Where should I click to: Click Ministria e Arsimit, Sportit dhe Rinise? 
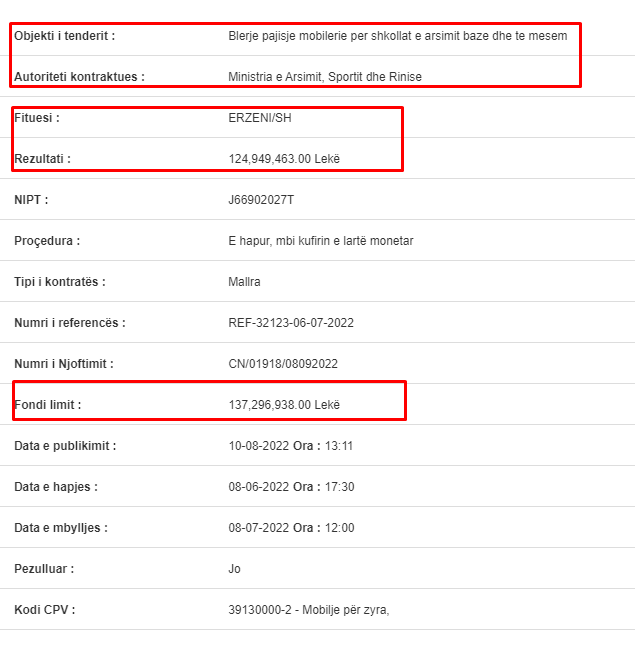pos(325,77)
